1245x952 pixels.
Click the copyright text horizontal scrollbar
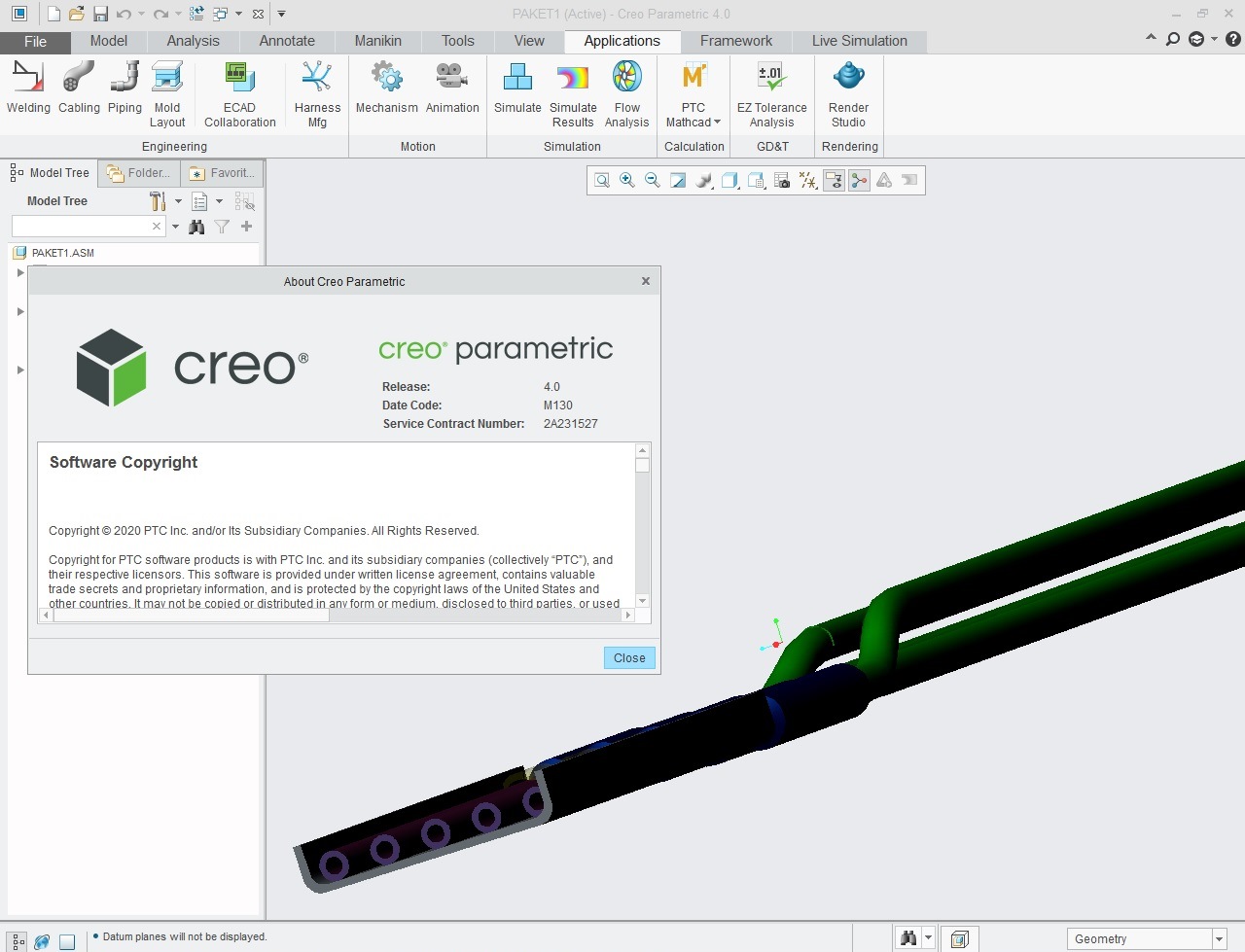pos(191,616)
